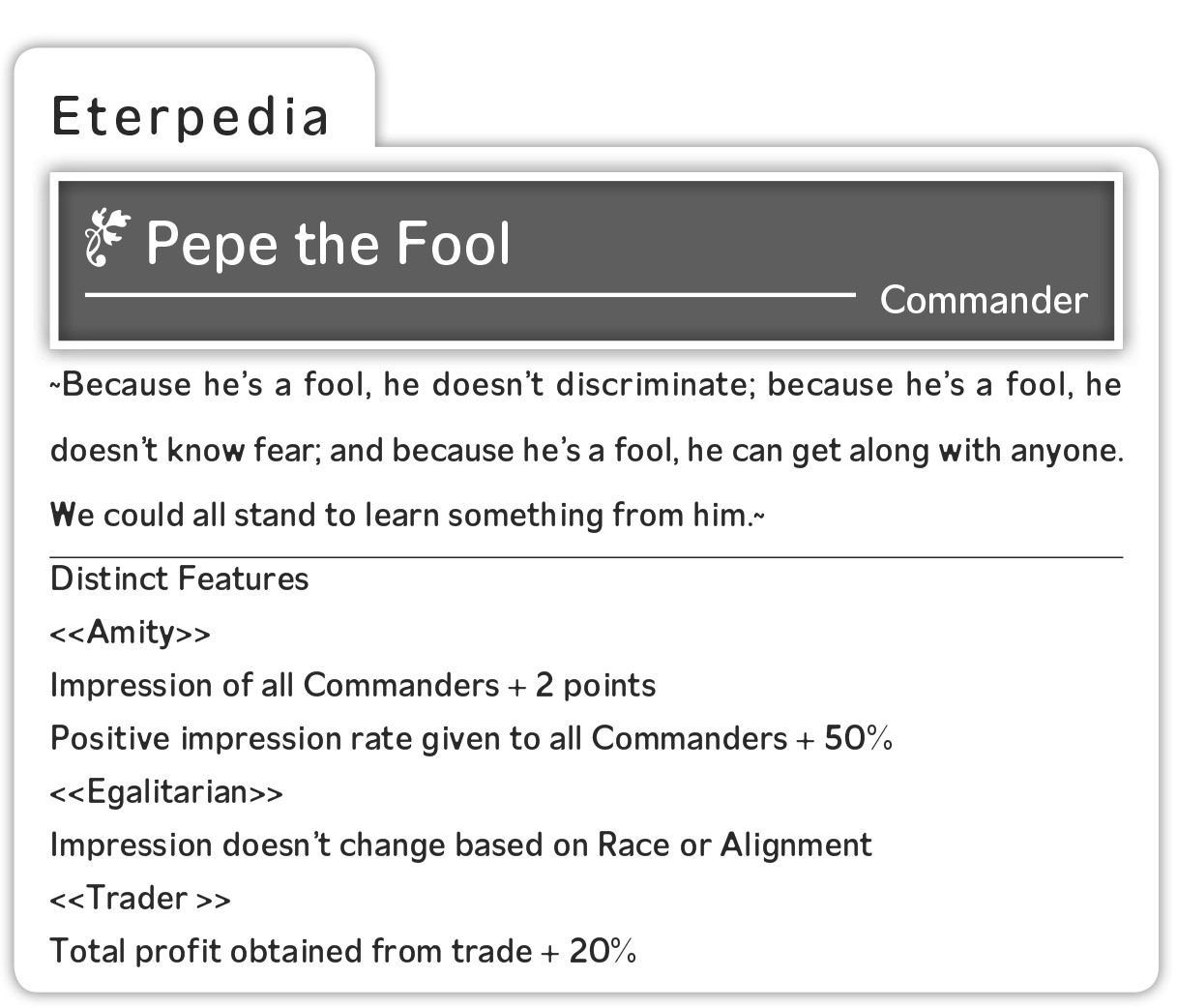Screen dimensions: 1177x1008
Task: Click the "50%" bonus value
Action: (858, 739)
